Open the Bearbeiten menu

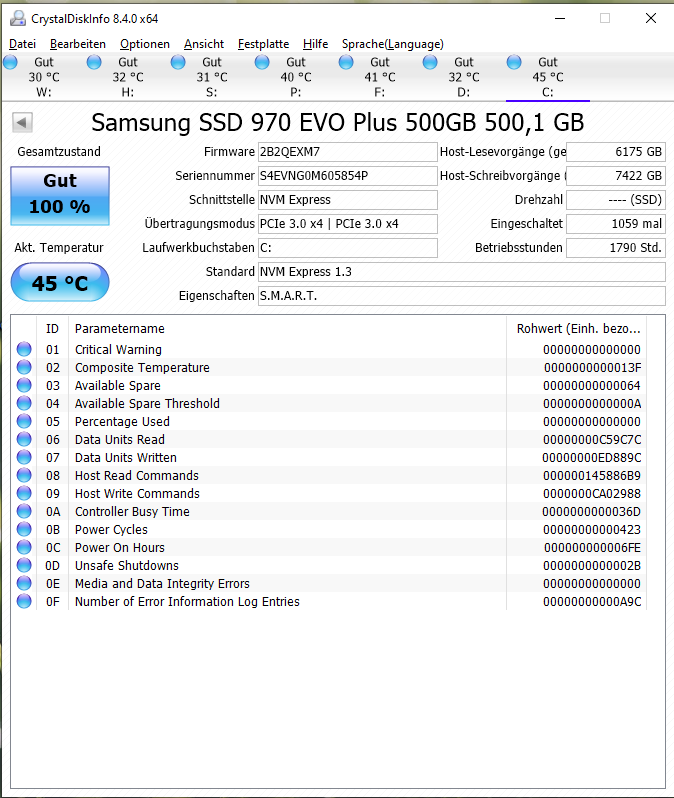[x=78, y=44]
